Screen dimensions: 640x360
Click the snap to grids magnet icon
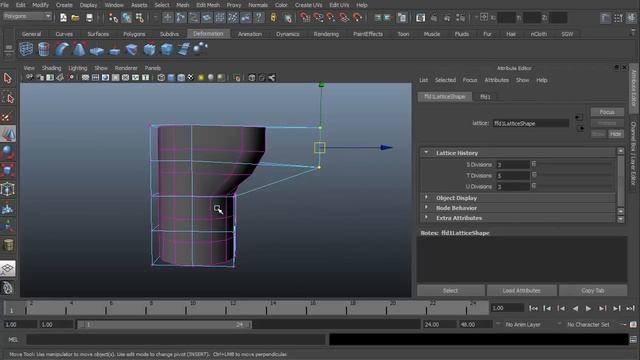pos(305,18)
